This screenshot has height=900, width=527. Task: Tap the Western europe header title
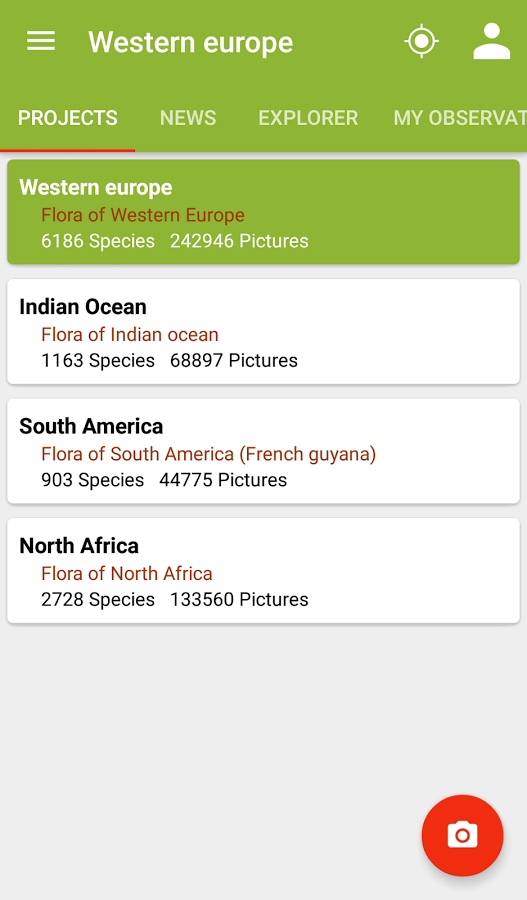pos(191,42)
